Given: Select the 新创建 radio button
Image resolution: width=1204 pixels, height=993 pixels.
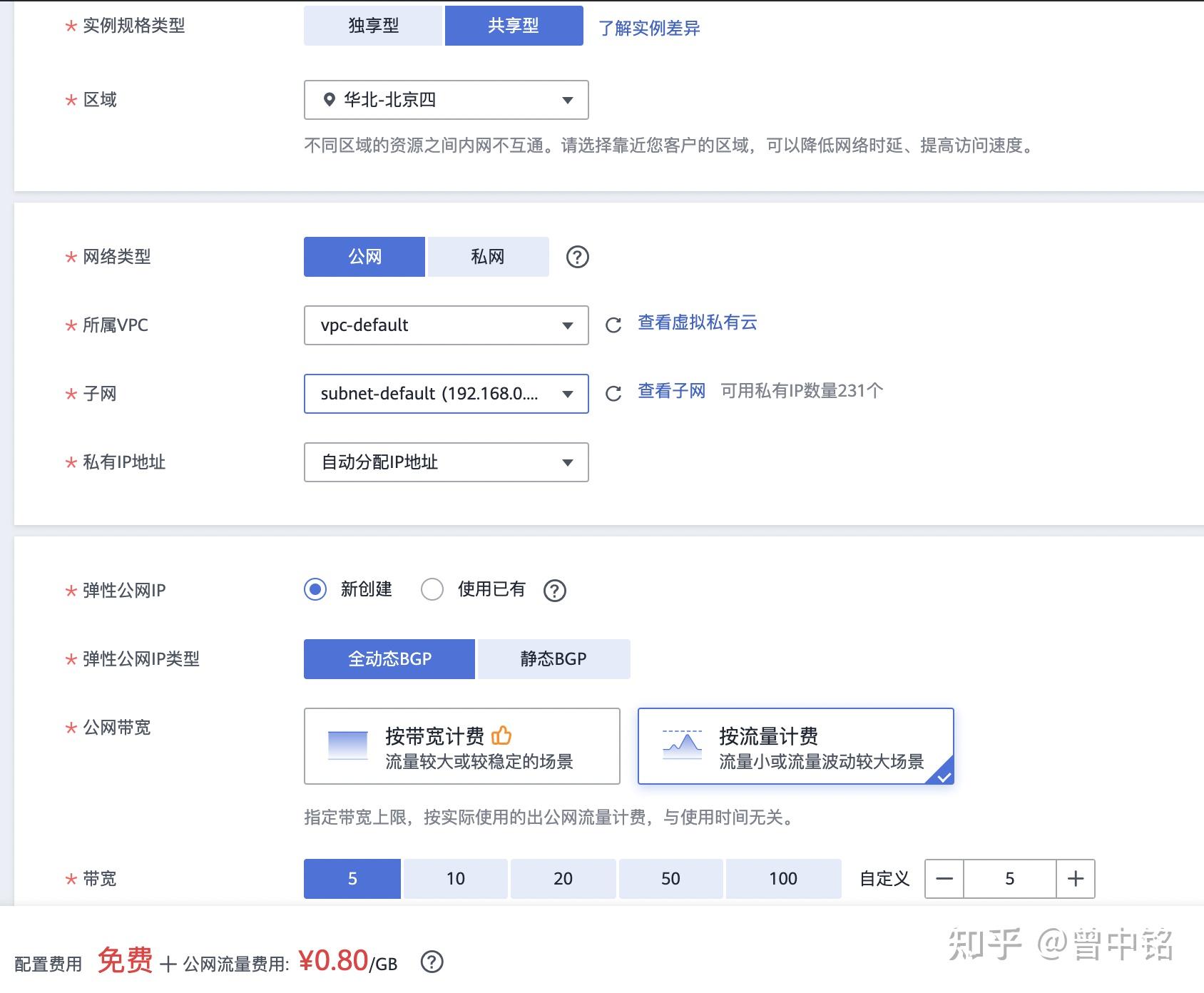Looking at the screenshot, I should coord(315,589).
